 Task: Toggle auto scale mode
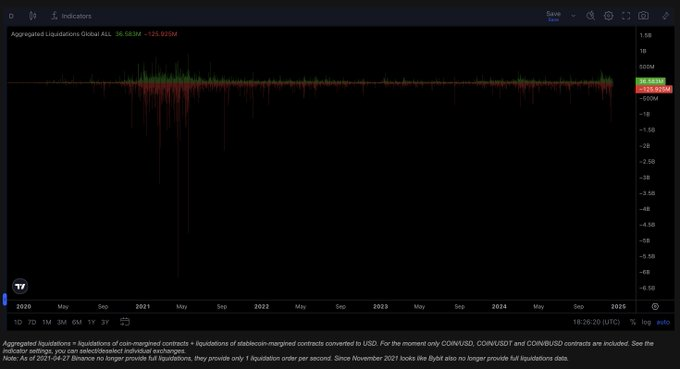point(663,322)
